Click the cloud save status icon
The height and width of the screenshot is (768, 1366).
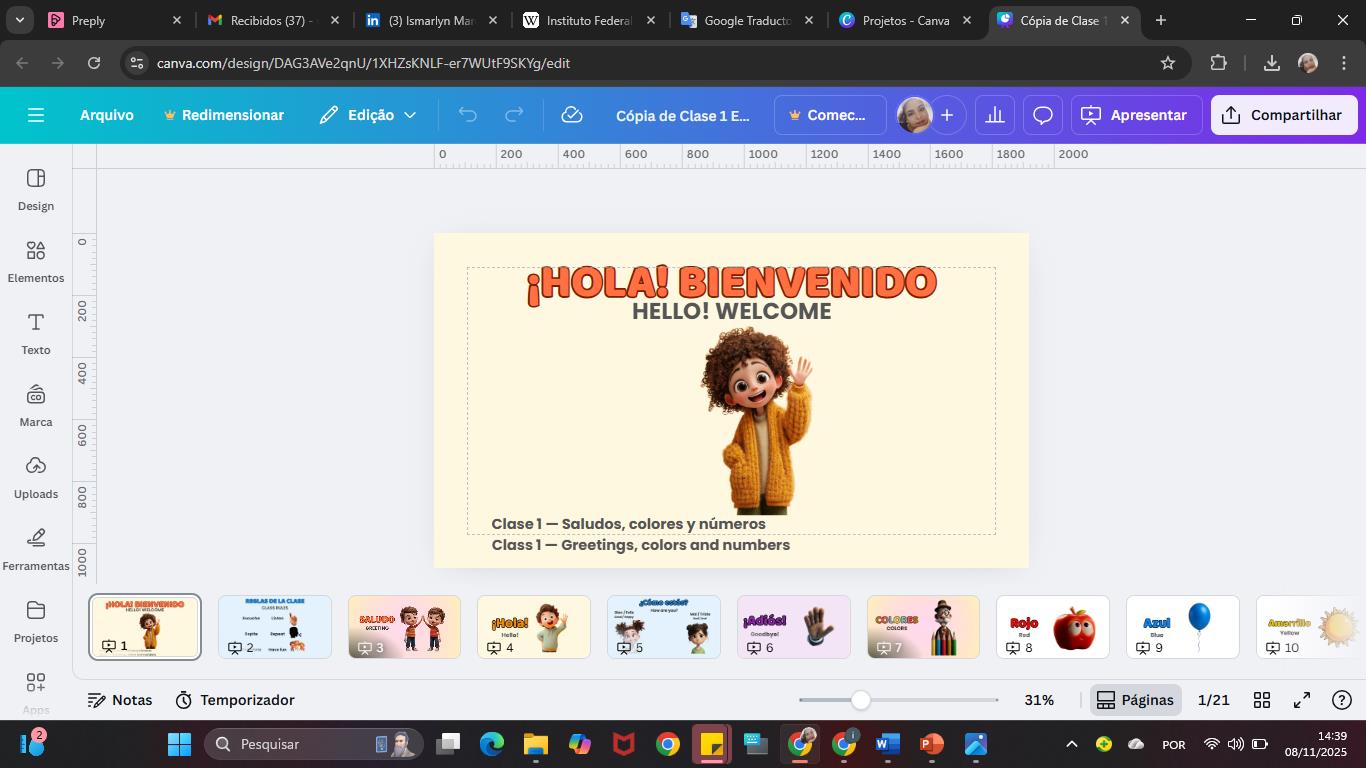[572, 115]
